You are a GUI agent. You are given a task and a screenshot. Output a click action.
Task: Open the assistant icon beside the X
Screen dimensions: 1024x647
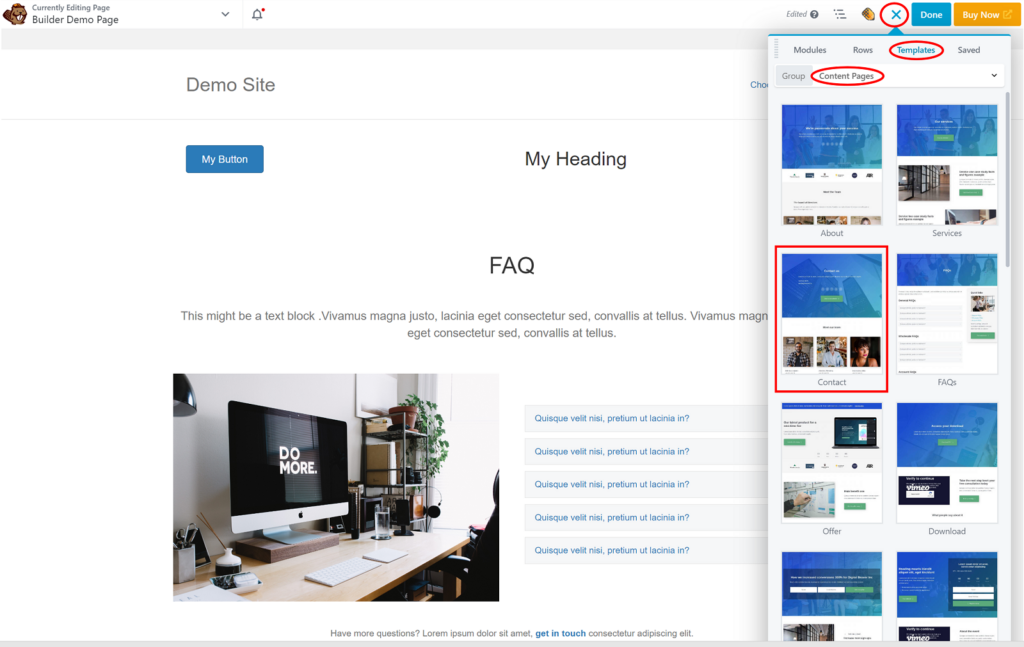868,14
